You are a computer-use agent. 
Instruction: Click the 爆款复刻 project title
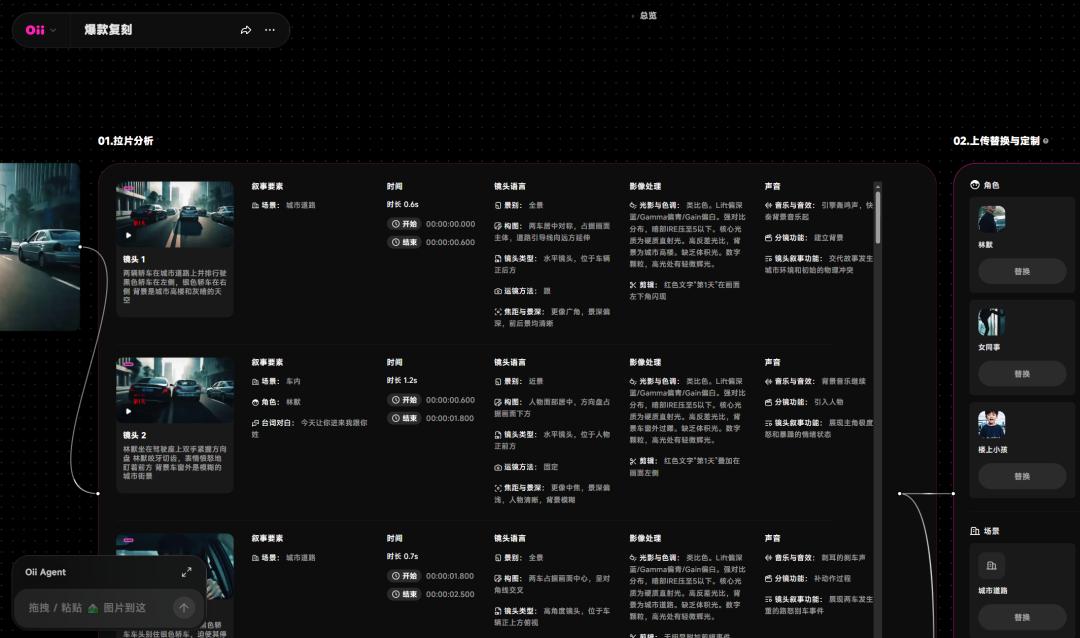(x=108, y=30)
